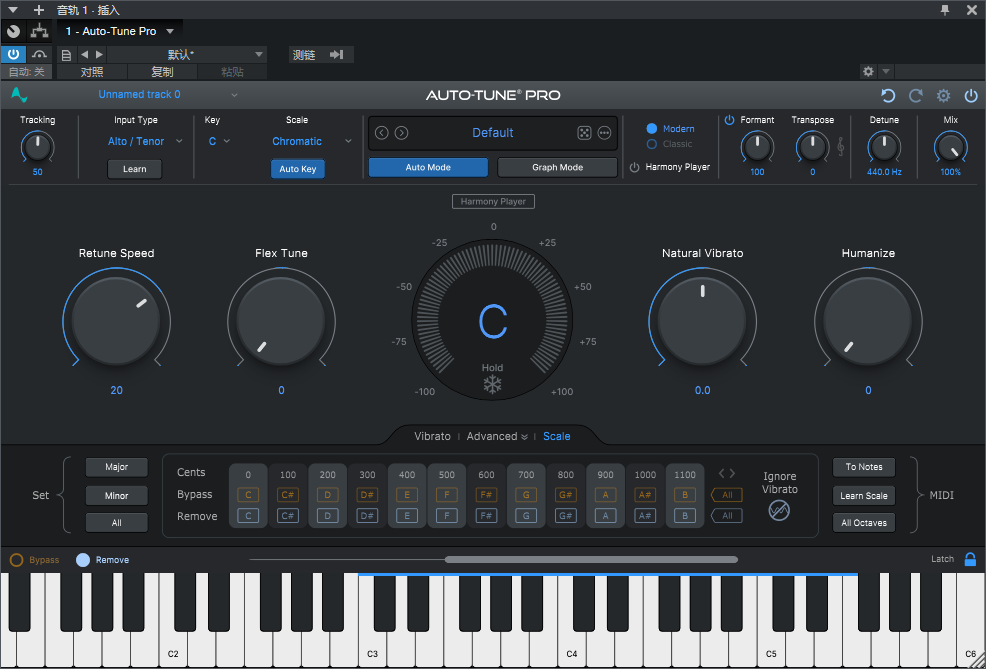Click the previous preset arrow

pos(382,133)
